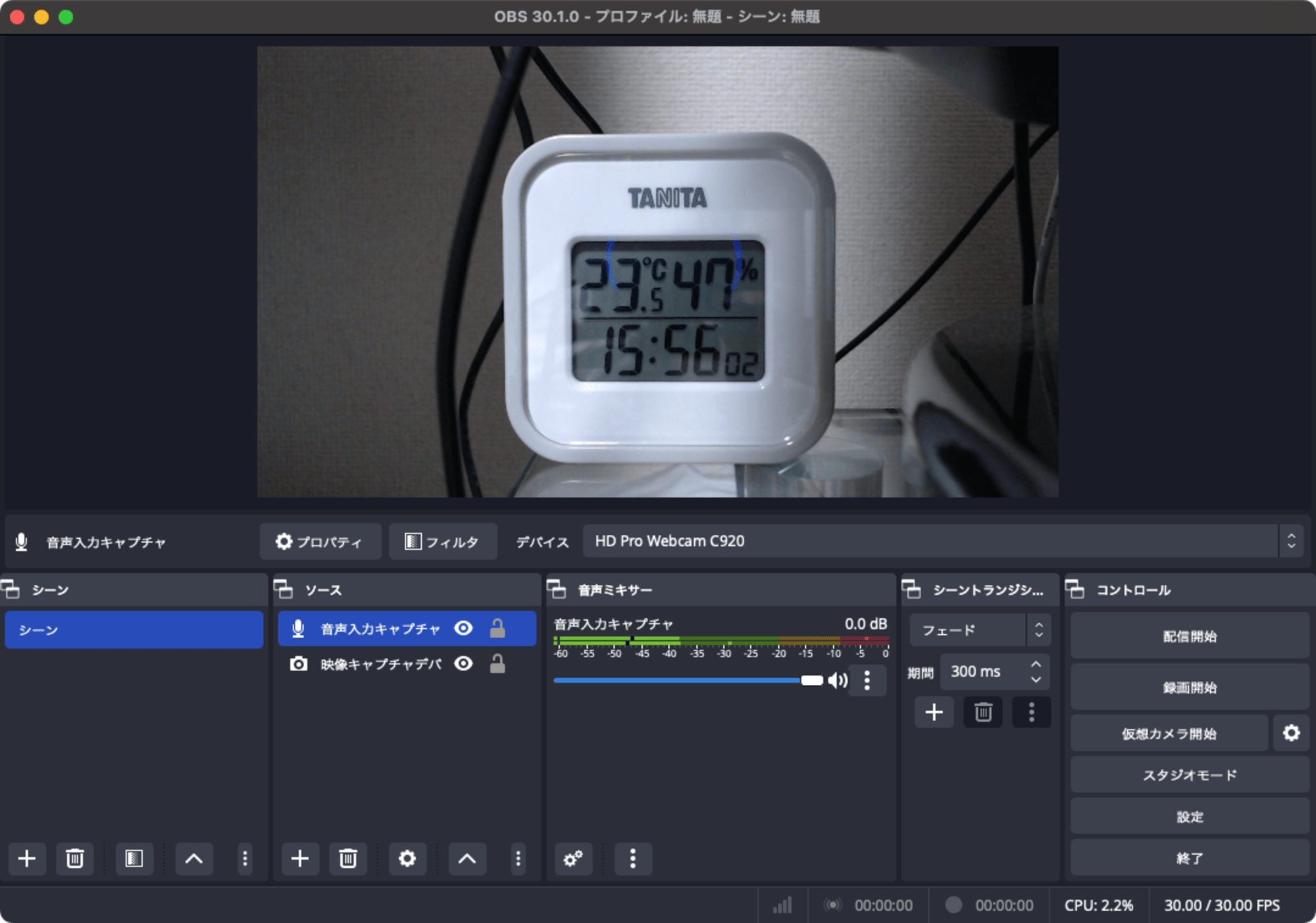Open 音声入力キャプチャ mixer track options dots
Image resolution: width=1316 pixels, height=923 pixels.
pos(867,680)
